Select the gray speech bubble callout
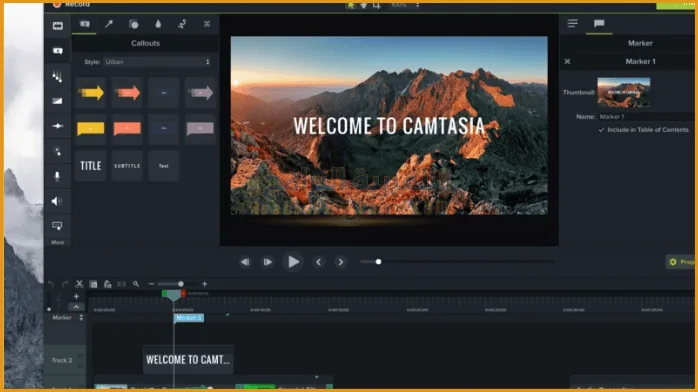The image size is (698, 392). (200, 129)
